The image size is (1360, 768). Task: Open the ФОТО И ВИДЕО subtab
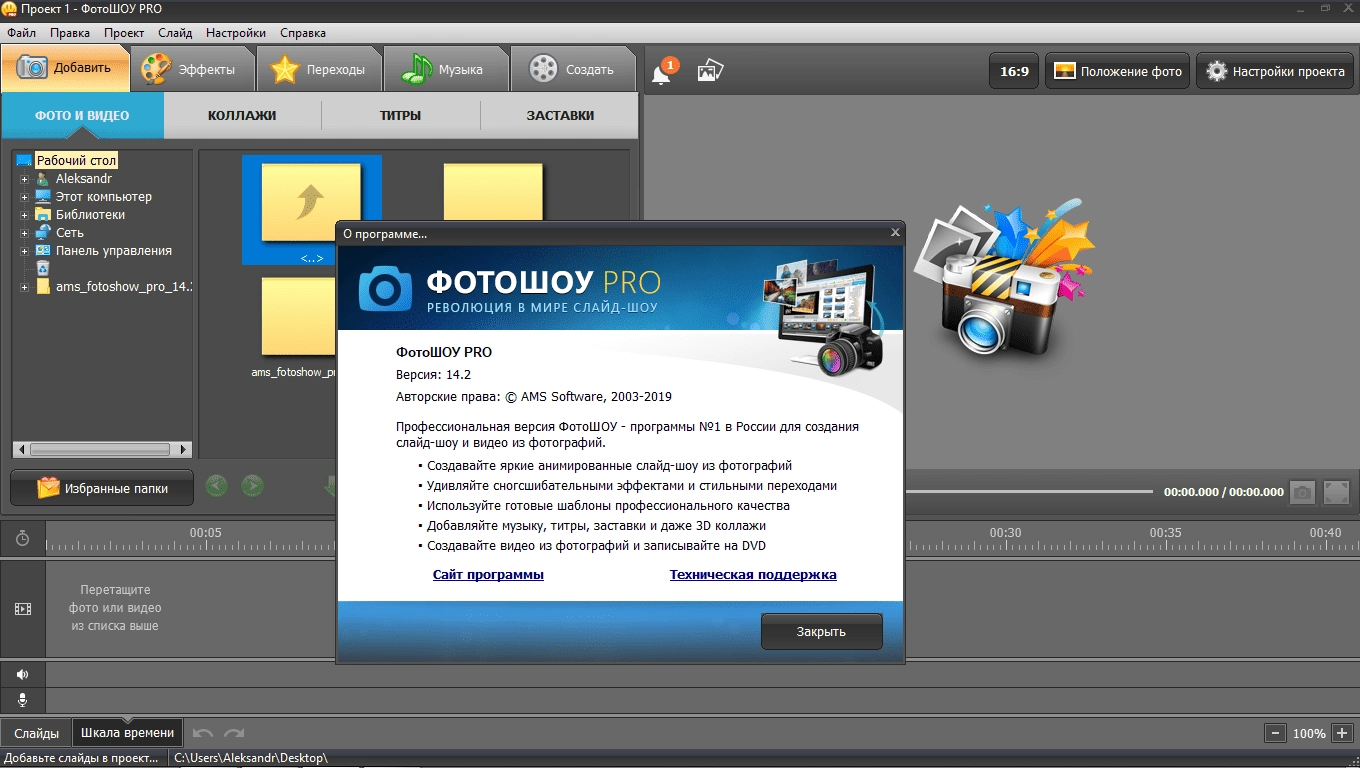click(x=82, y=116)
